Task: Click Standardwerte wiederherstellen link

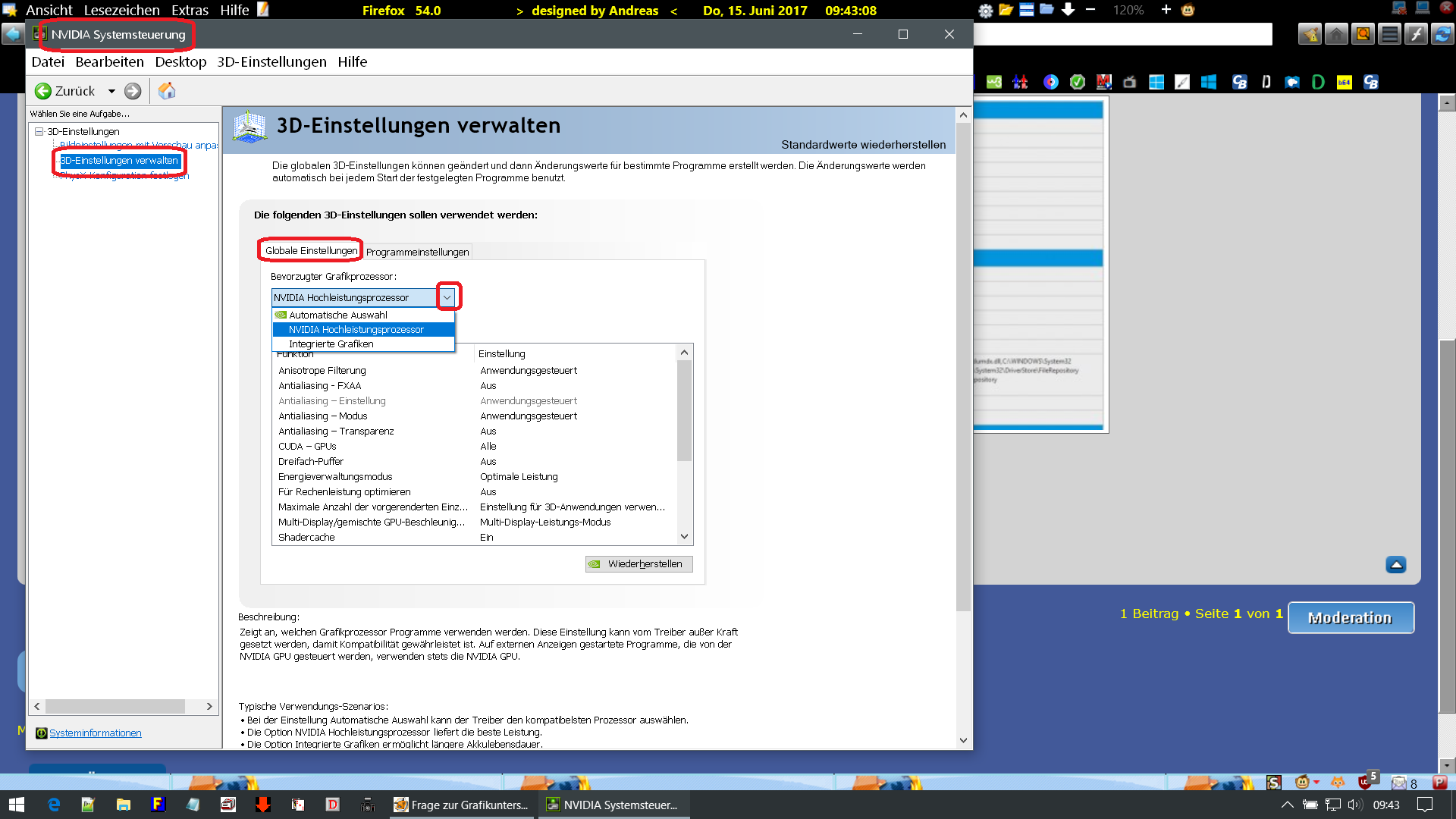Action: (863, 144)
